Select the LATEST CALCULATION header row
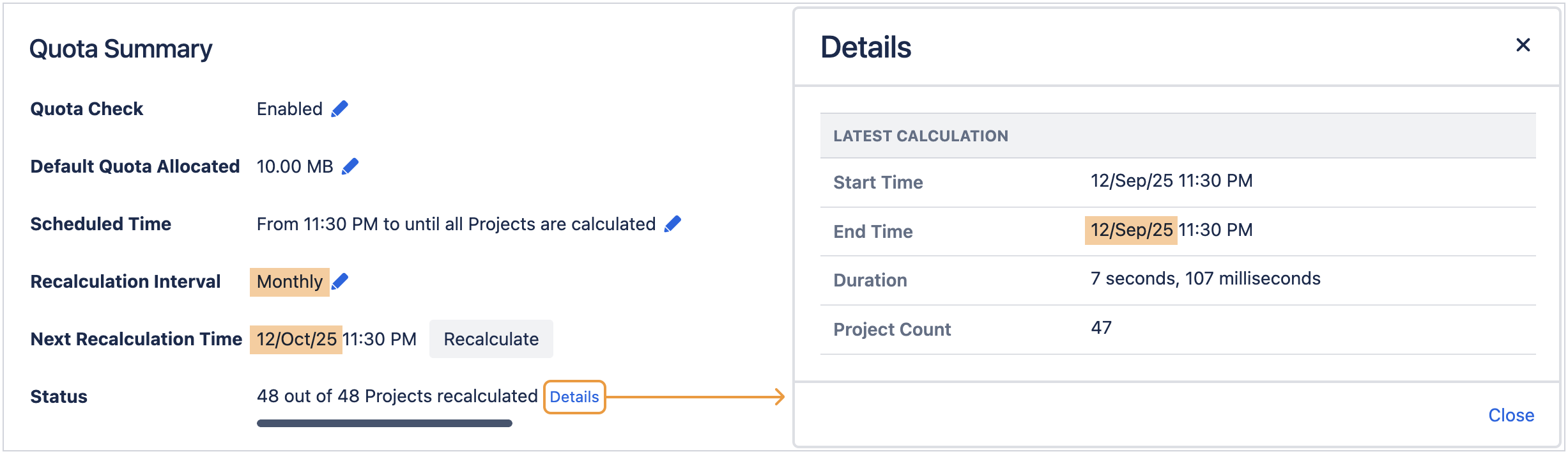Image resolution: width=1568 pixels, height=454 pixels. click(921, 136)
